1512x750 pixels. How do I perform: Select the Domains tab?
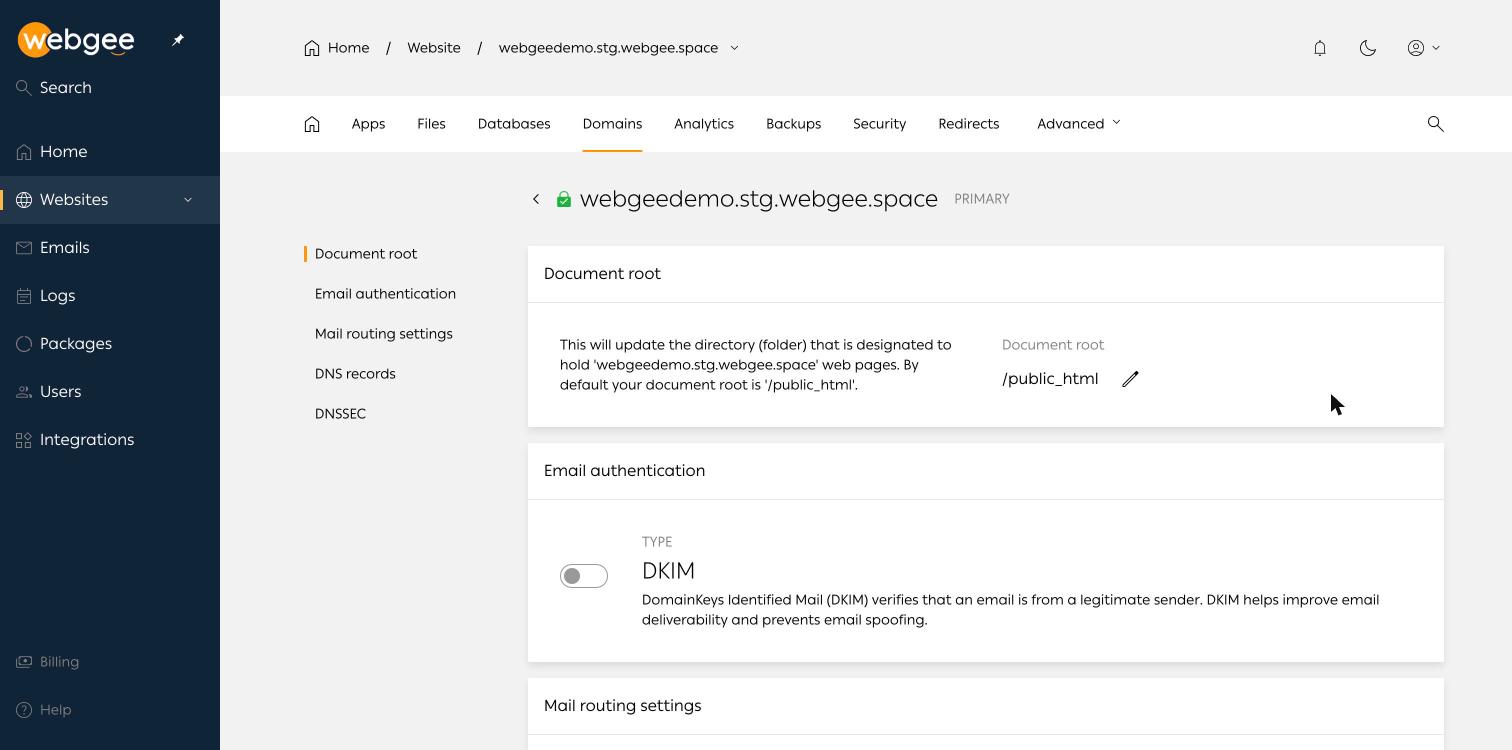click(x=612, y=124)
